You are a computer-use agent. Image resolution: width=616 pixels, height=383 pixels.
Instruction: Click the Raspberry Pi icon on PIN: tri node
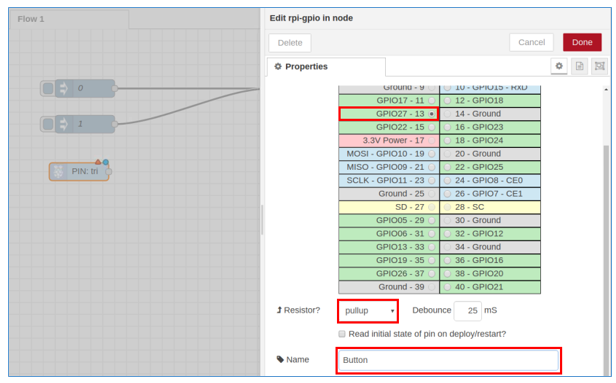pos(58,172)
